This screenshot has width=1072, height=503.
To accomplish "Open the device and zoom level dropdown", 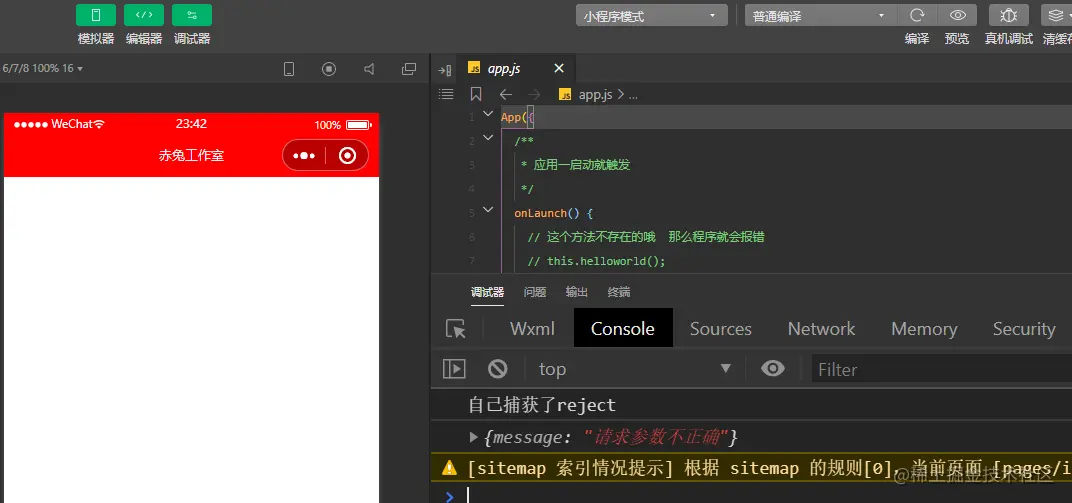I will [42, 68].
